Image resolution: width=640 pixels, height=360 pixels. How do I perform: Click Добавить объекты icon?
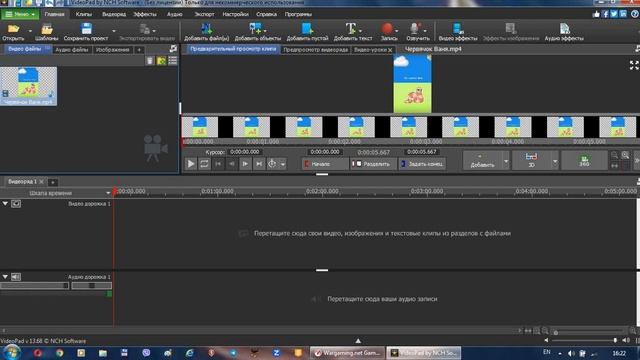coord(256,29)
